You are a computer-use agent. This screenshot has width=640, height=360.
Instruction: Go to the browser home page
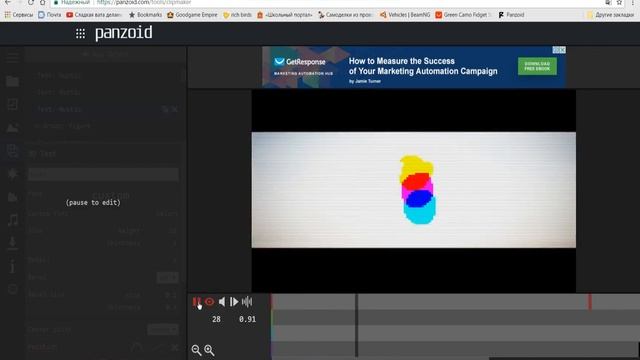pos(42,2)
